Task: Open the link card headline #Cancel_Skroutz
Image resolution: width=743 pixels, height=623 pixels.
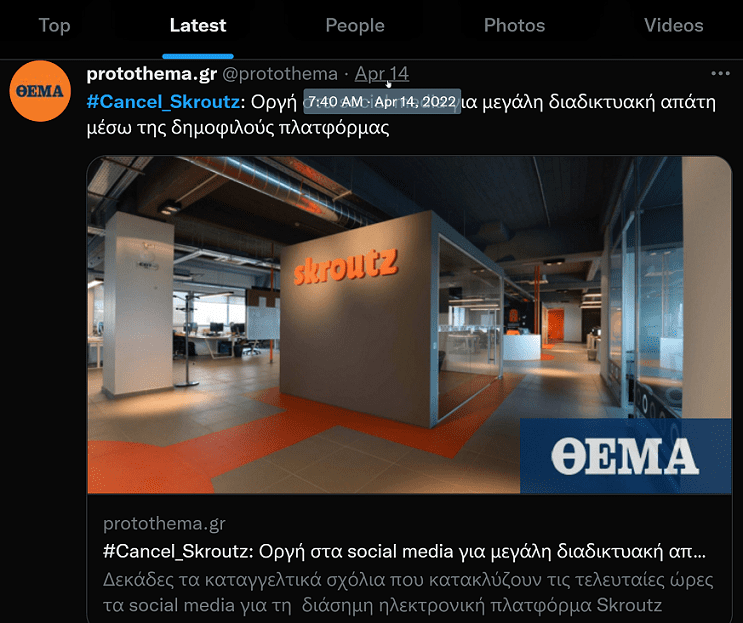Action: 404,551
